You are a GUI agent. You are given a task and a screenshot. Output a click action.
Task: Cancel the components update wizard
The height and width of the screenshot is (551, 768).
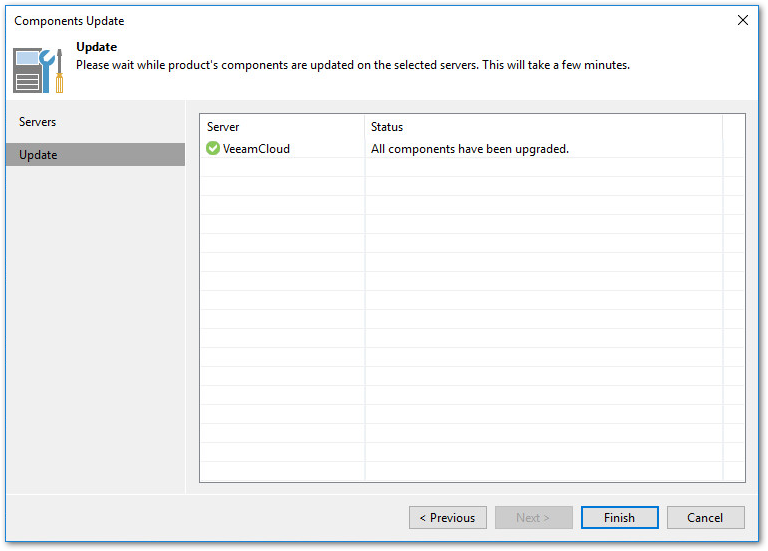point(705,518)
